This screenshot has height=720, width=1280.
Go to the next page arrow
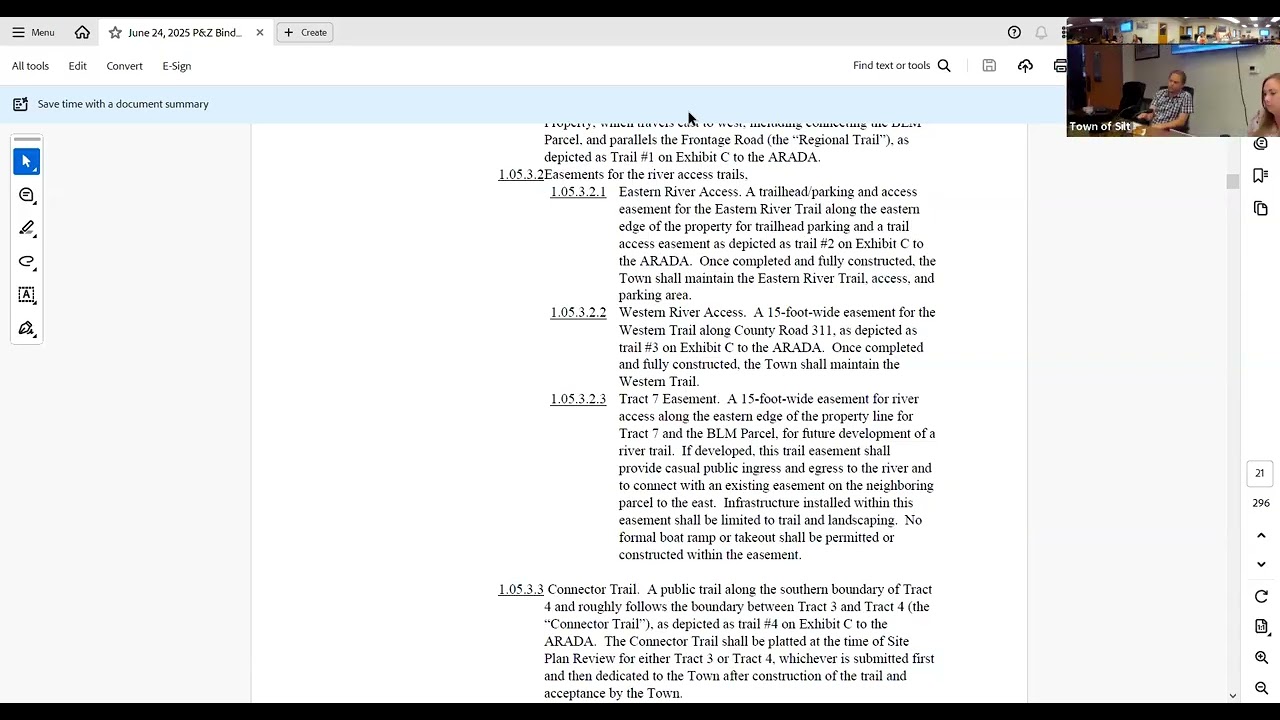[x=1261, y=564]
